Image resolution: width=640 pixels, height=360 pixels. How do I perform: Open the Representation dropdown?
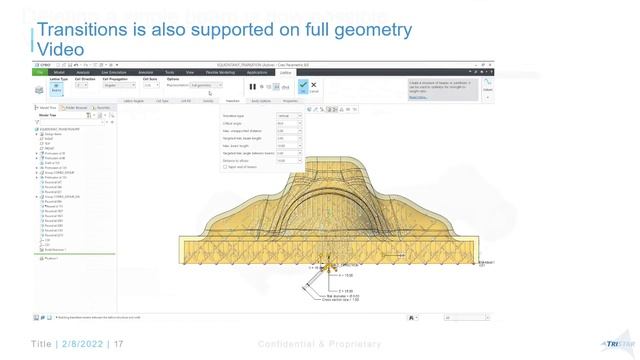[x=206, y=85]
